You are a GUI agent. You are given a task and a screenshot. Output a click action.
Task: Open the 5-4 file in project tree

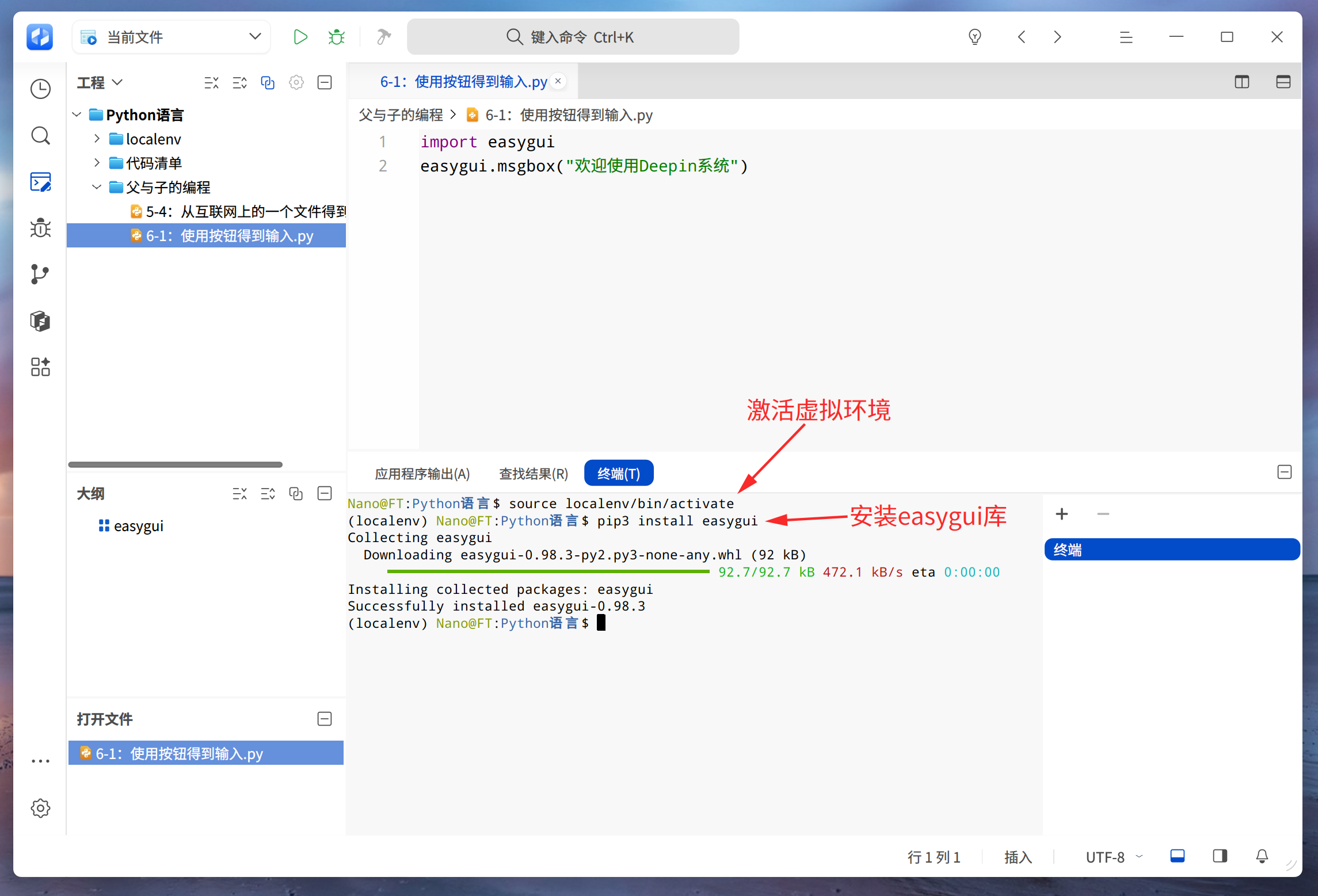coord(237,211)
